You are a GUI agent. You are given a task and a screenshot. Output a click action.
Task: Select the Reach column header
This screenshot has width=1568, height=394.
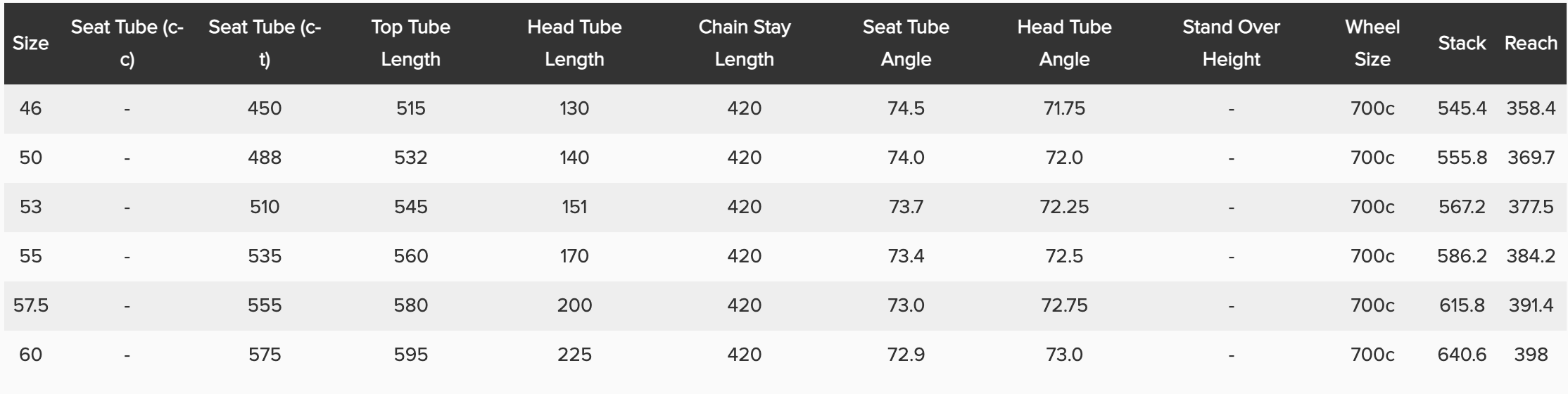[x=1531, y=44]
